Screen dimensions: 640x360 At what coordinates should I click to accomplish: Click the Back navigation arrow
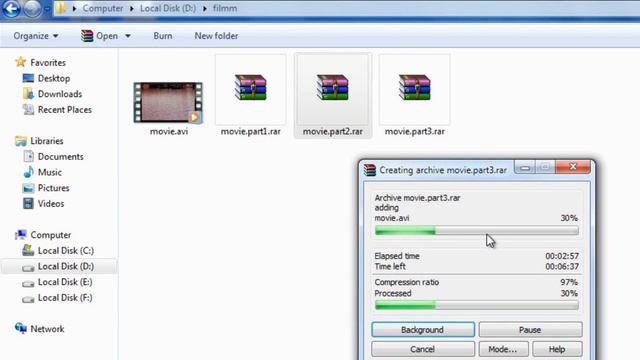tap(11, 8)
